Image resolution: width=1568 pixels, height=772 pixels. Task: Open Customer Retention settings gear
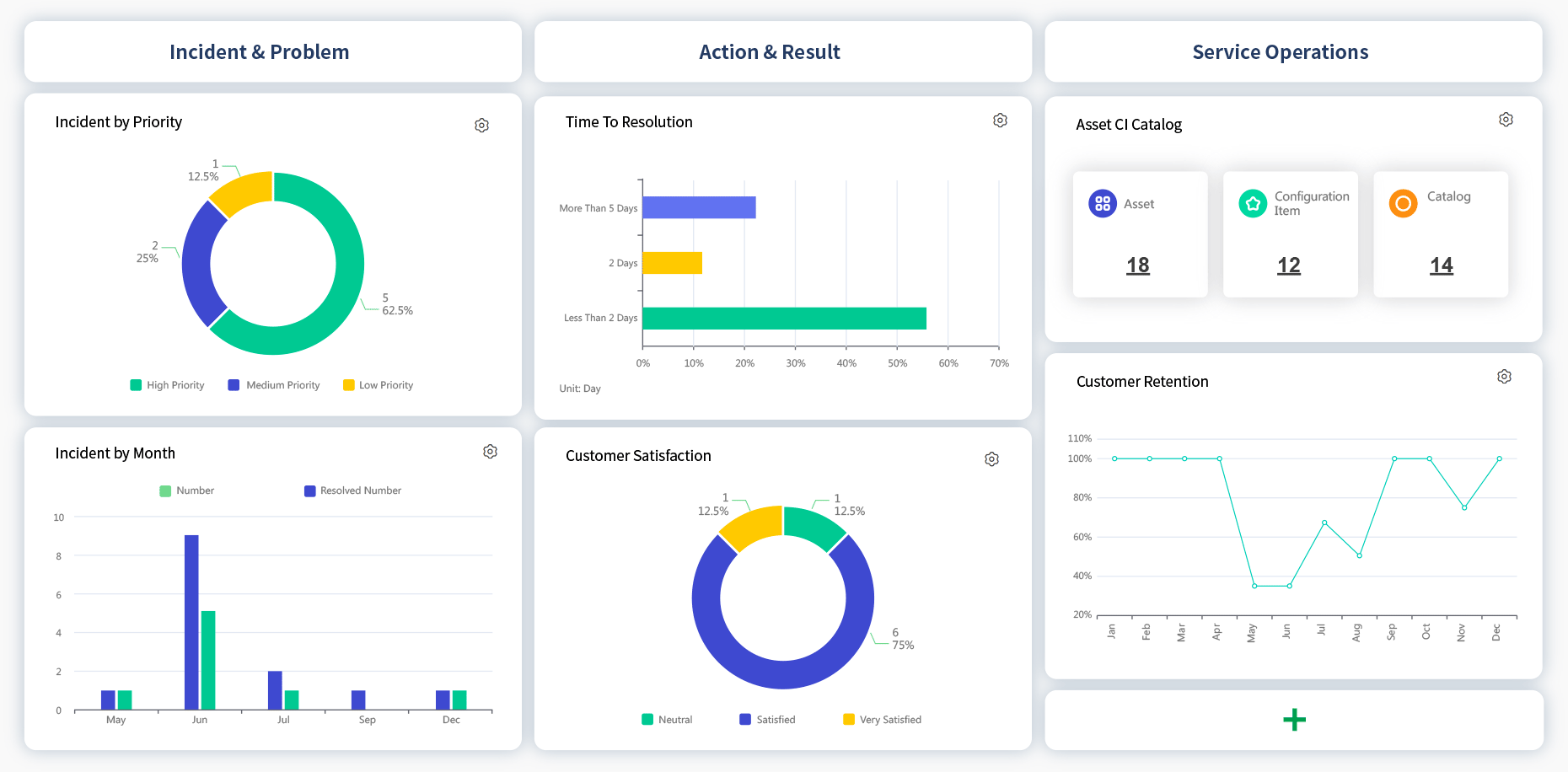tap(1504, 377)
